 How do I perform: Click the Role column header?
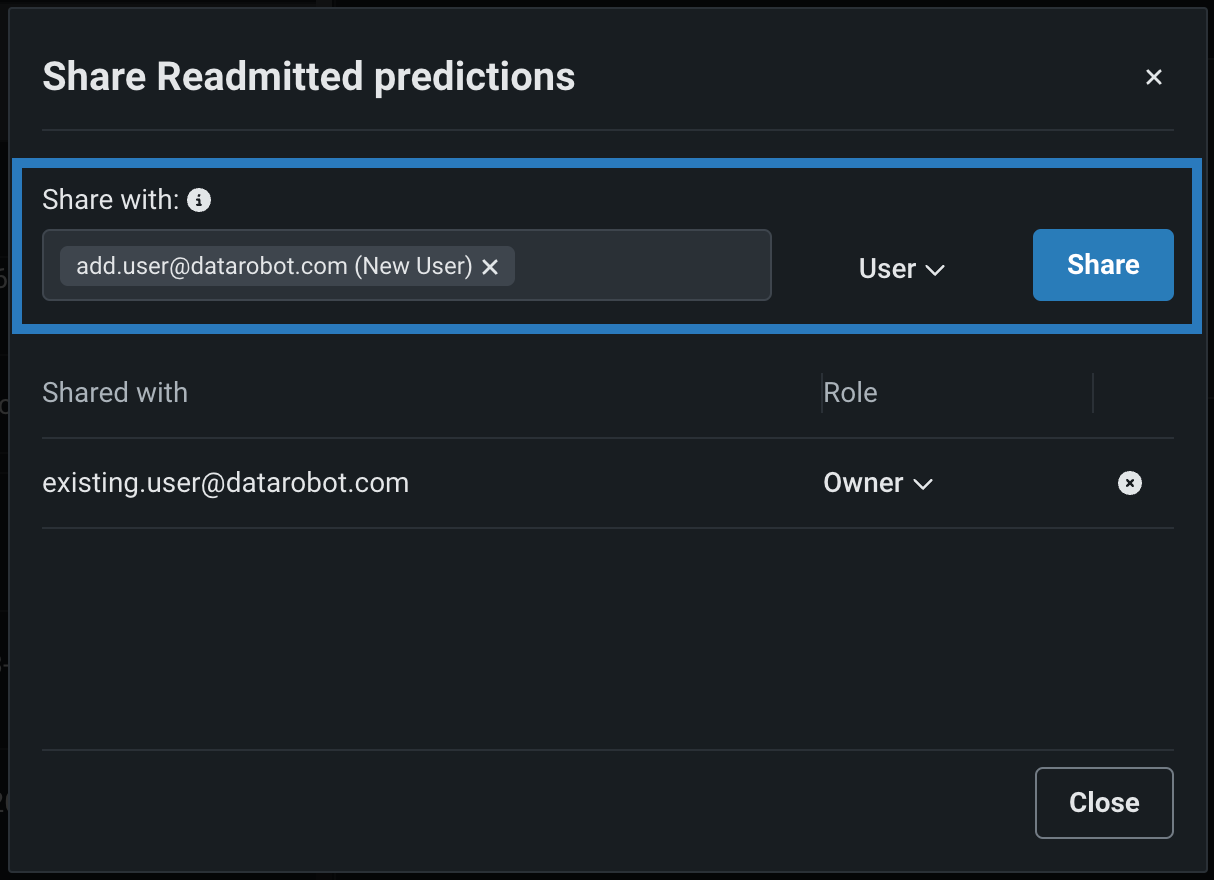pyautogui.click(x=850, y=392)
